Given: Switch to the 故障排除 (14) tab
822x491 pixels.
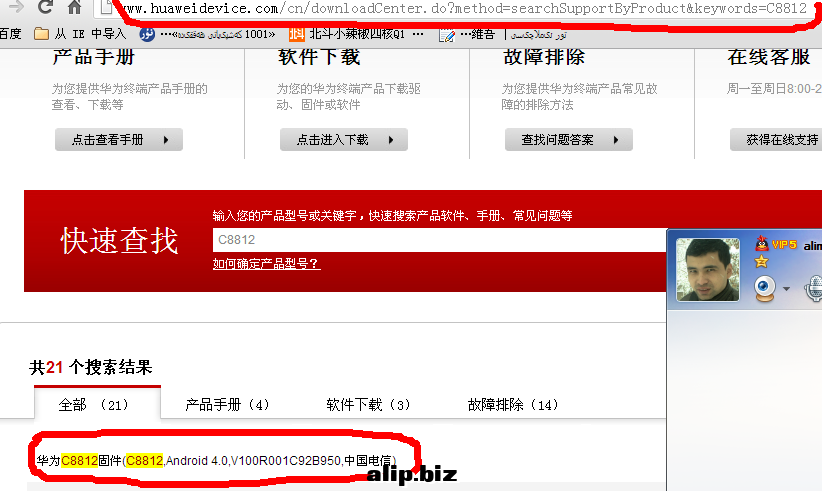Looking at the screenshot, I should (x=513, y=405).
